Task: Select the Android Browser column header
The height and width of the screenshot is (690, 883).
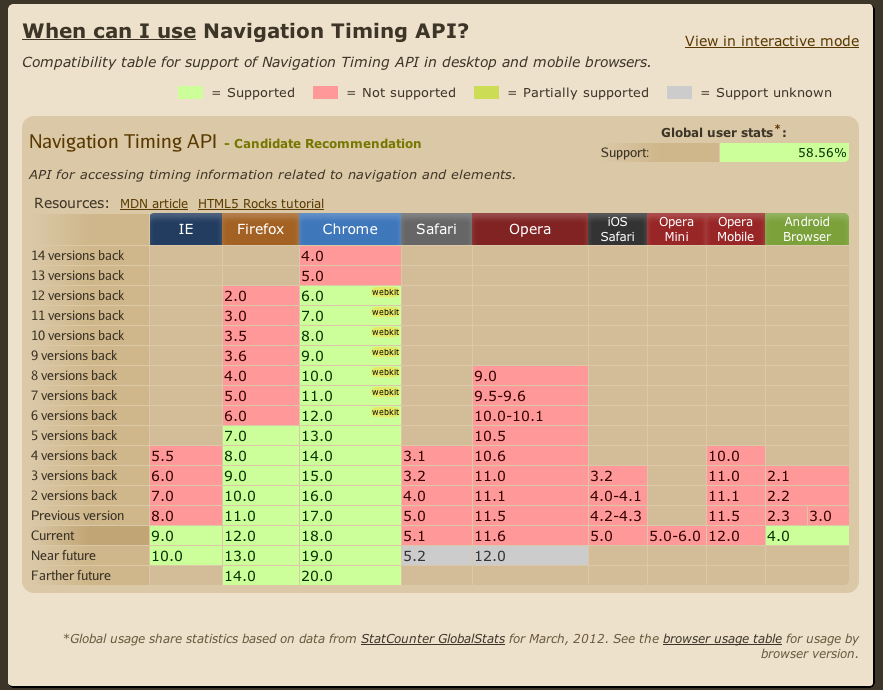Action: click(807, 229)
